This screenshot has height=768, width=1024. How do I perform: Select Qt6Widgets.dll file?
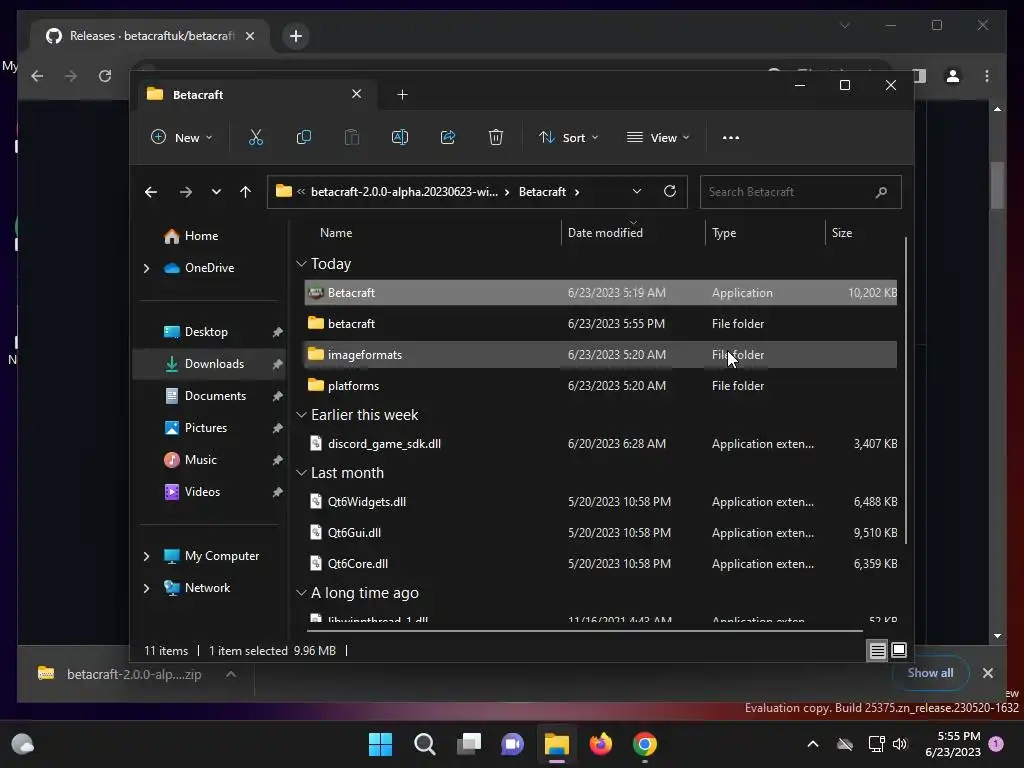pyautogui.click(x=600, y=502)
